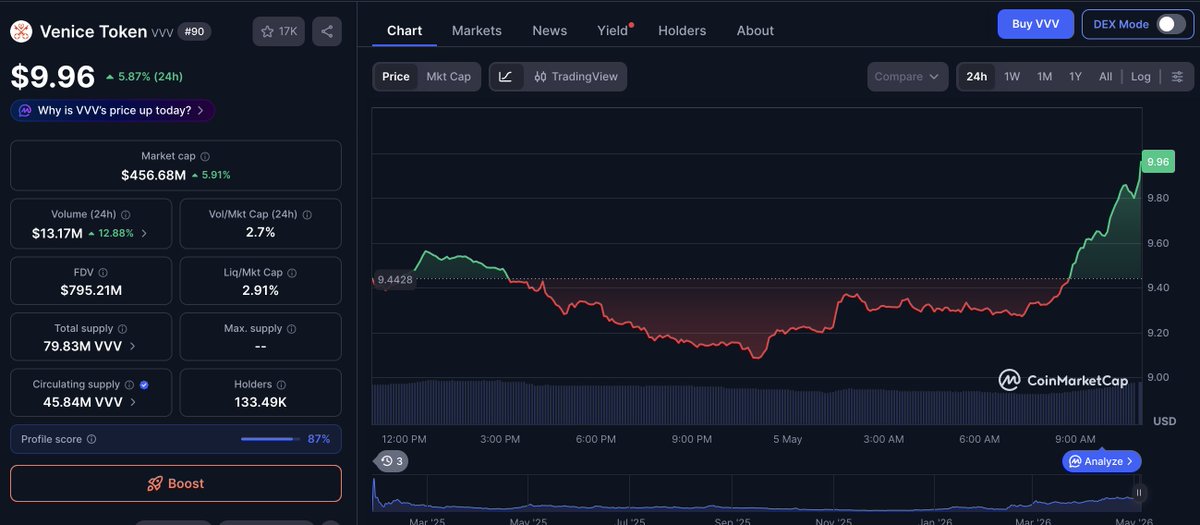Switch to TradingView chart
This screenshot has width=1200, height=525.
click(576, 77)
